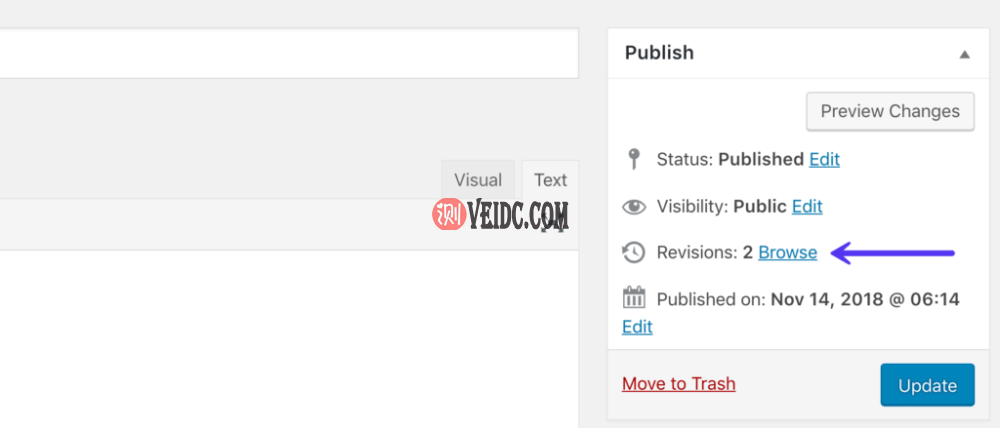Edit the Published on date
Image resolution: width=1000 pixels, height=428 pixels.
point(637,327)
